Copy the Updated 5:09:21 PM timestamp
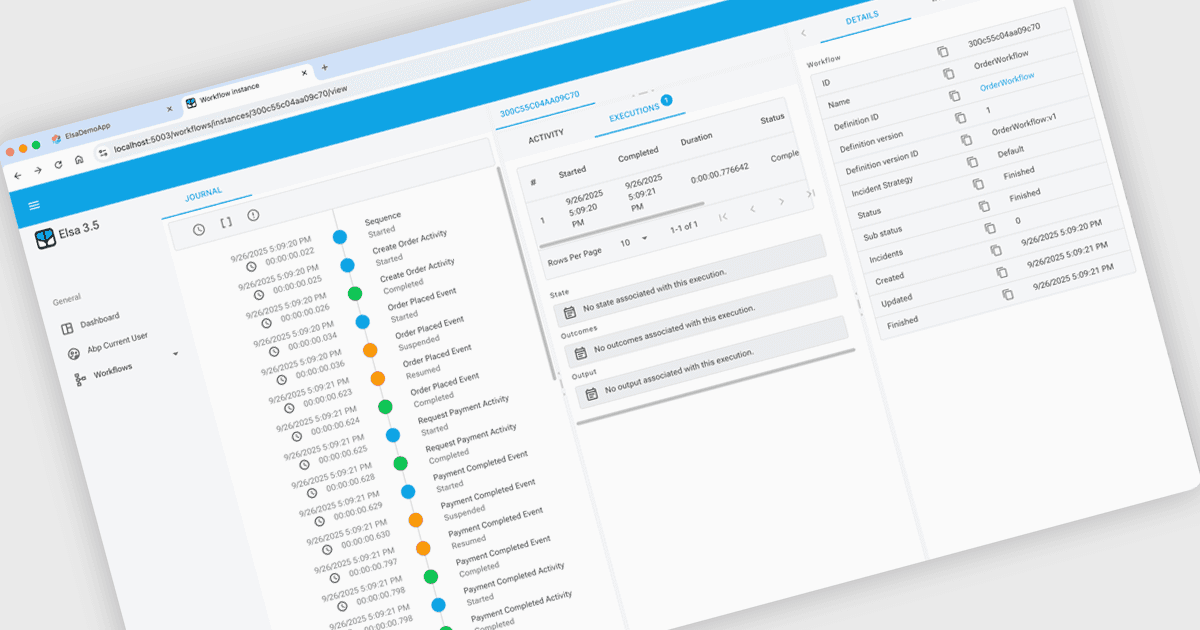 pos(1002,273)
